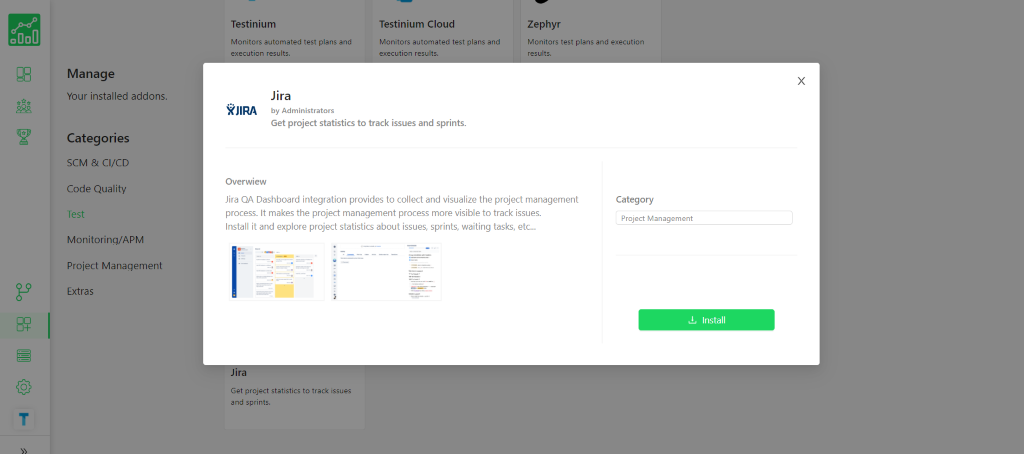Click the Jira logo in dialog header

tap(242, 110)
